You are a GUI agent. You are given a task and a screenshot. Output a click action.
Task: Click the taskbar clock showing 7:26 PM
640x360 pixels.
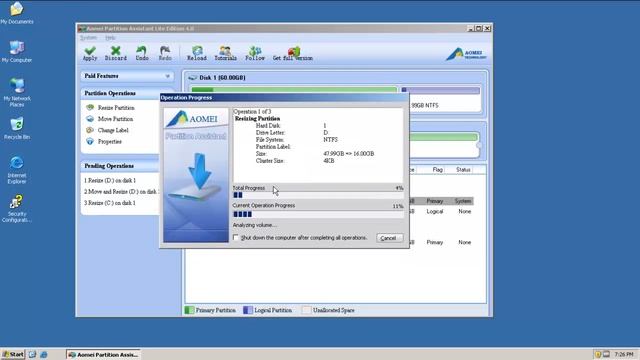click(x=624, y=354)
